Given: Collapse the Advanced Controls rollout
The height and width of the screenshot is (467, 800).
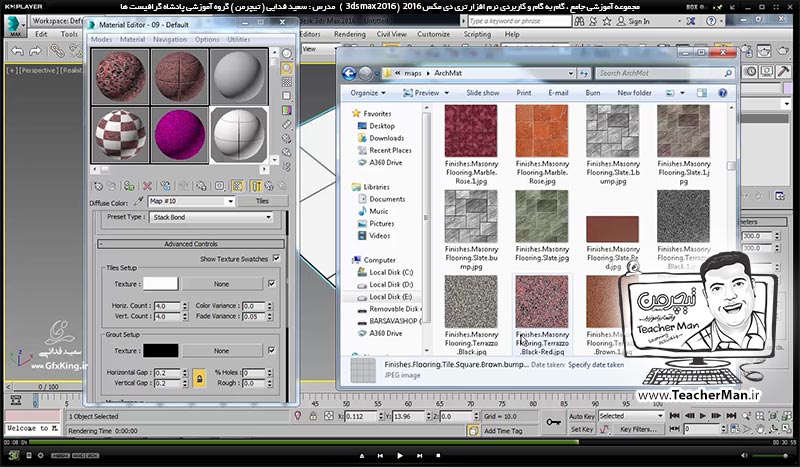Looking at the screenshot, I should pyautogui.click(x=191, y=244).
